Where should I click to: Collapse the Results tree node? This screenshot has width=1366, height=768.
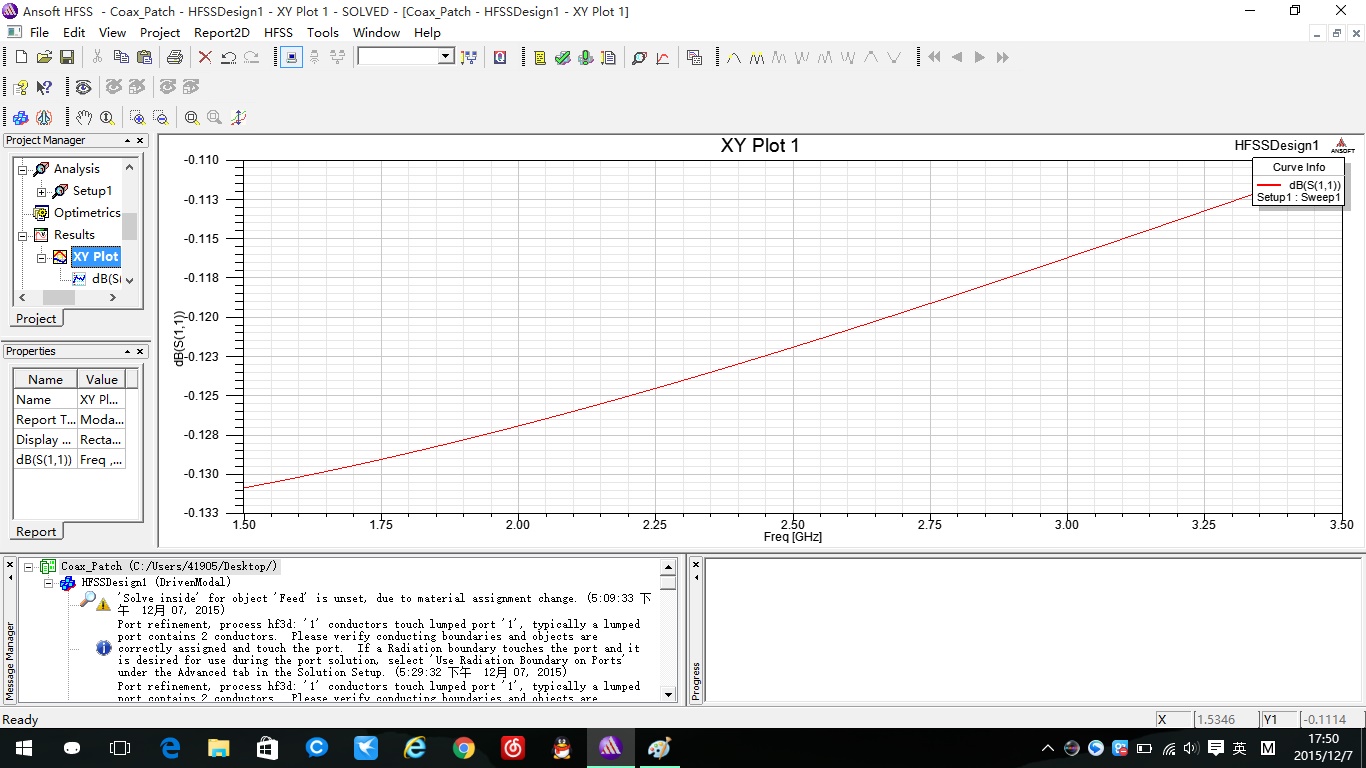pos(22,235)
